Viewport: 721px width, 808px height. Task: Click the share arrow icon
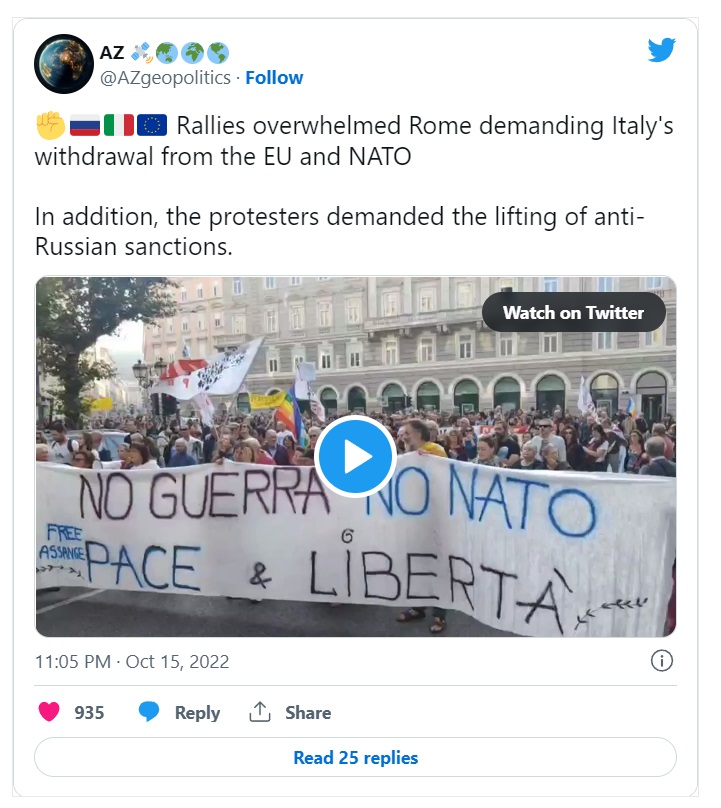tap(260, 712)
